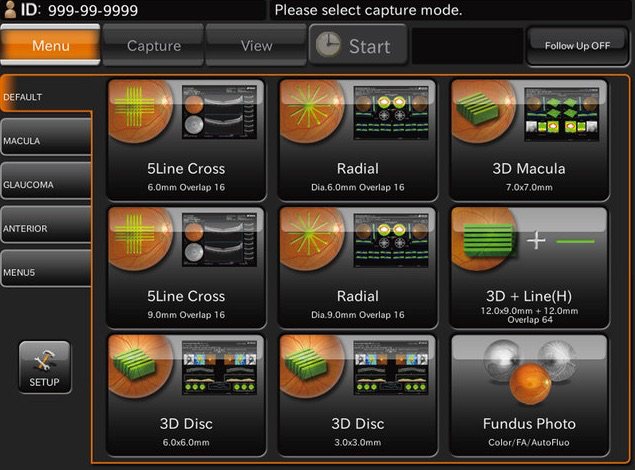This screenshot has width=635, height=470.
Task: Open Fundus Photo Color/FA/AutoFluo mode
Action: coord(529,396)
